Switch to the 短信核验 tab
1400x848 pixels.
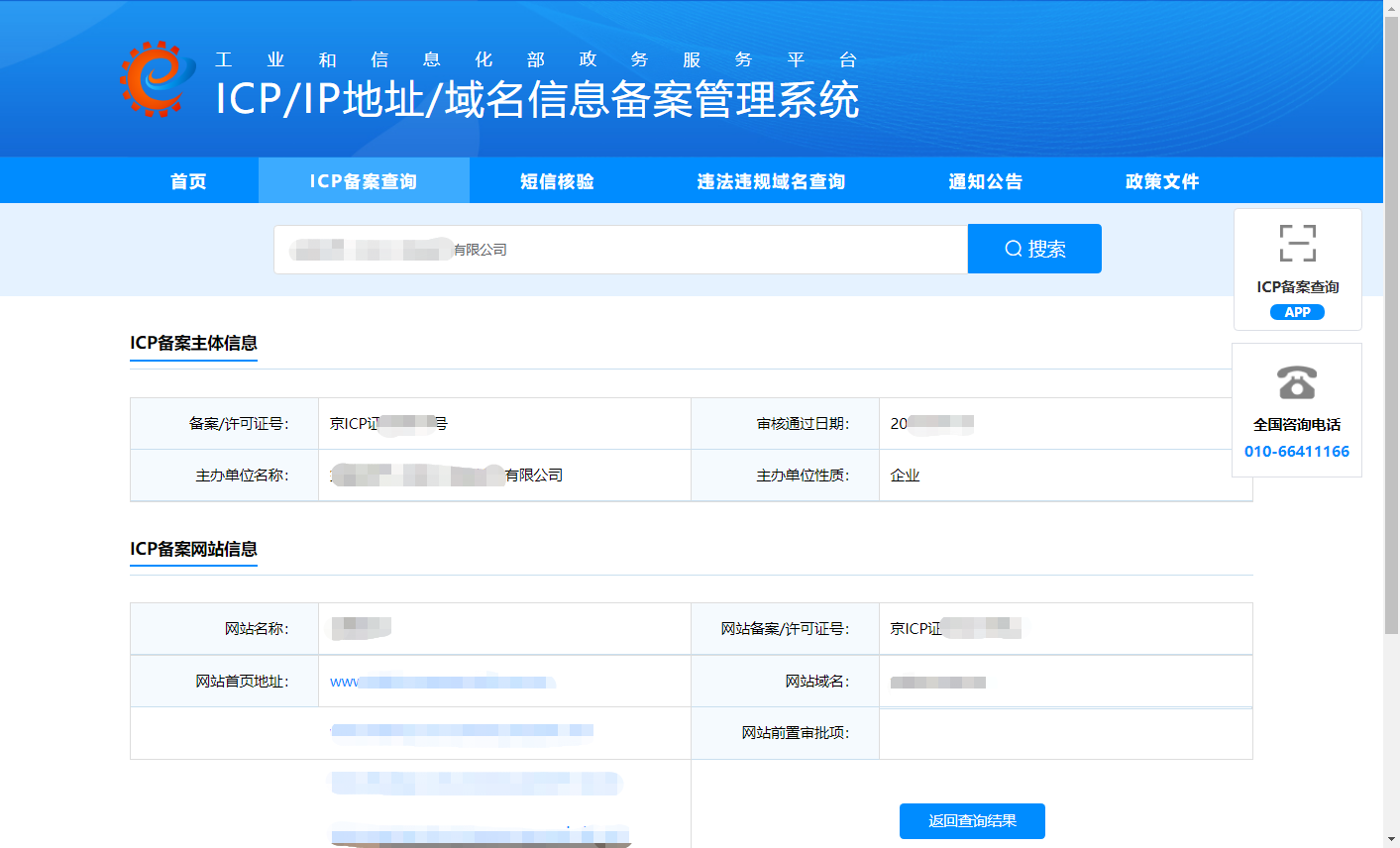[557, 181]
